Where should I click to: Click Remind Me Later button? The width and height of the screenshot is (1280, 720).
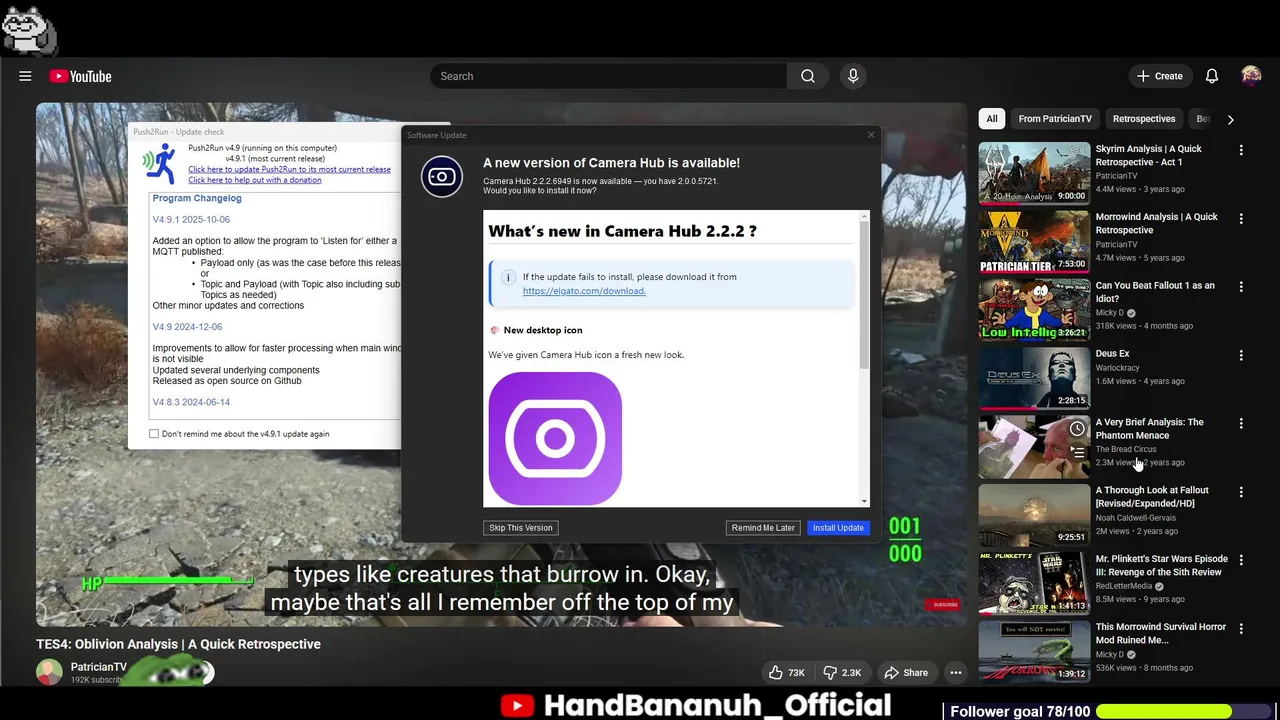pos(763,528)
